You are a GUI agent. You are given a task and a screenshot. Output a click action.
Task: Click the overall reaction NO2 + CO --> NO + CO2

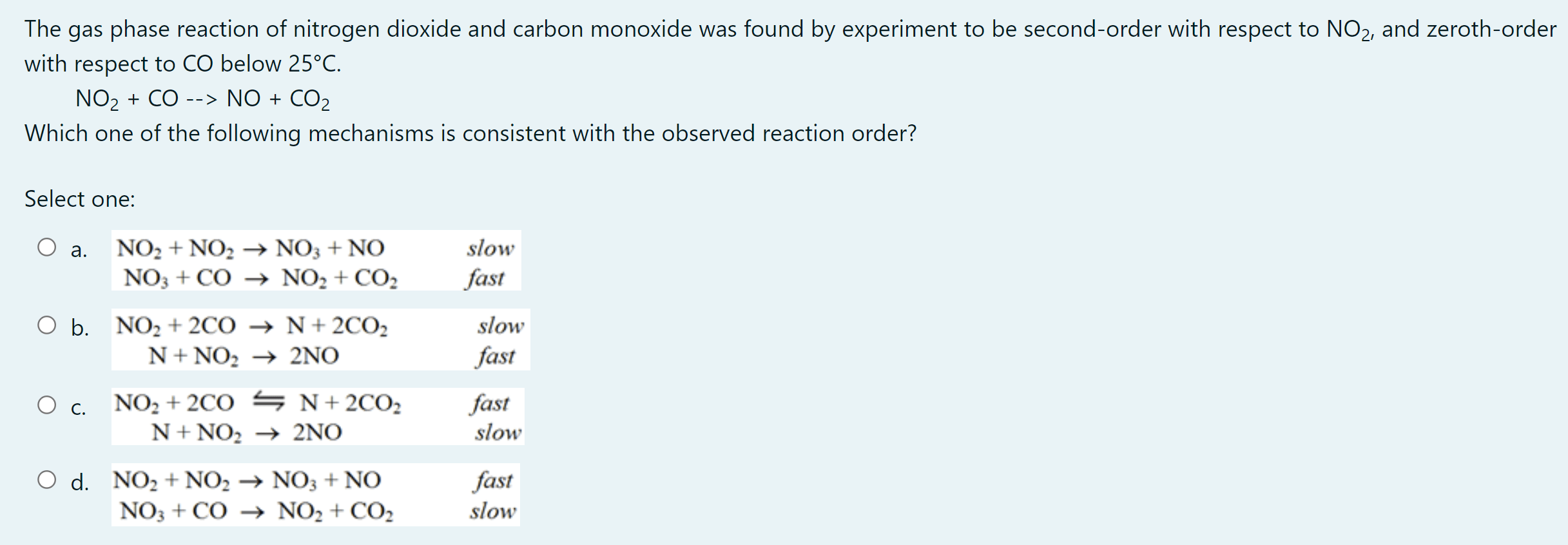click(x=202, y=99)
